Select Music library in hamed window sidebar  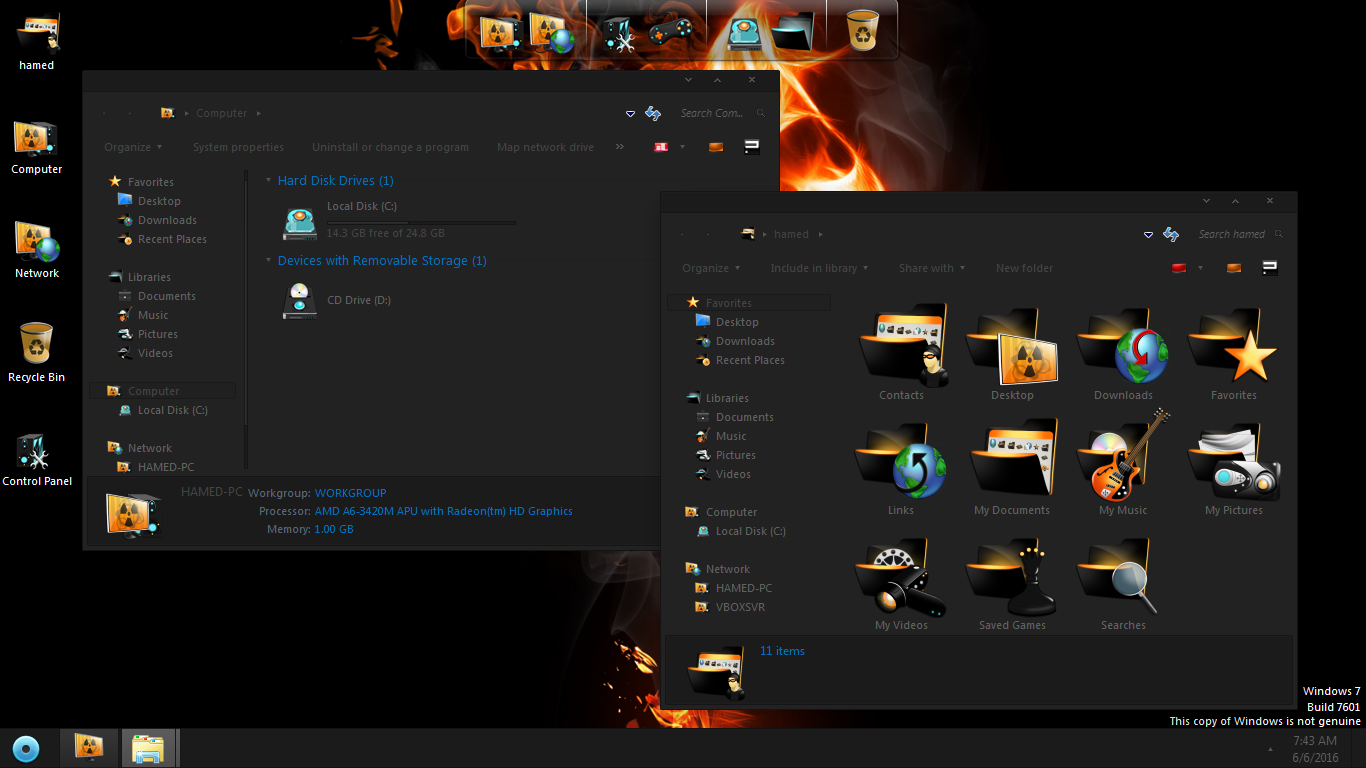click(x=721, y=436)
